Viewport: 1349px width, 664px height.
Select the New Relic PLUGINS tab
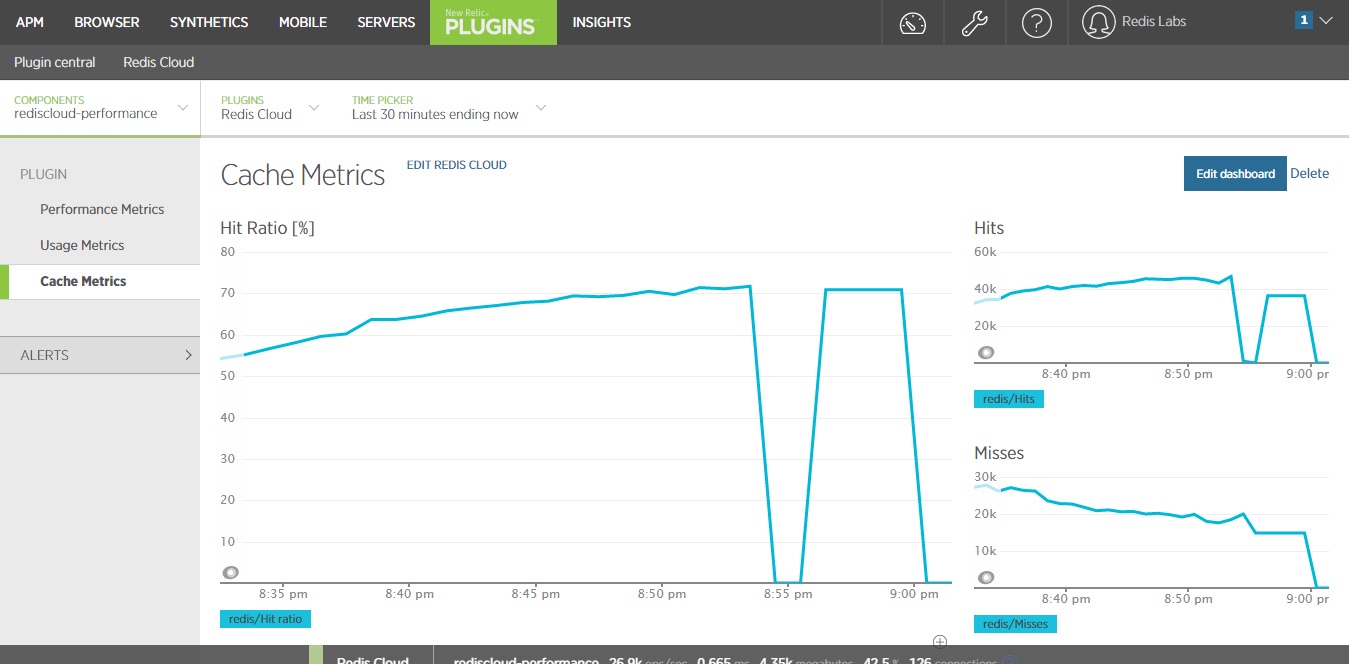(493, 22)
